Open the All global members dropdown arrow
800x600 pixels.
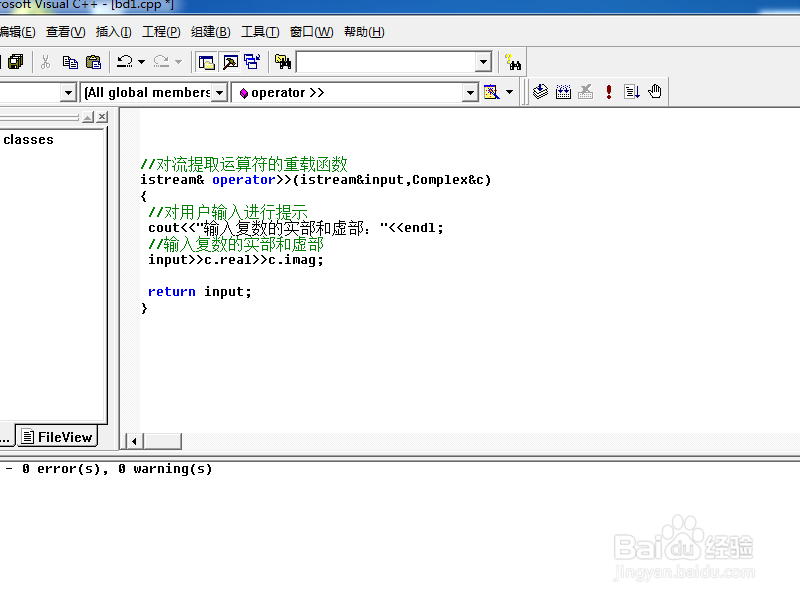219,93
